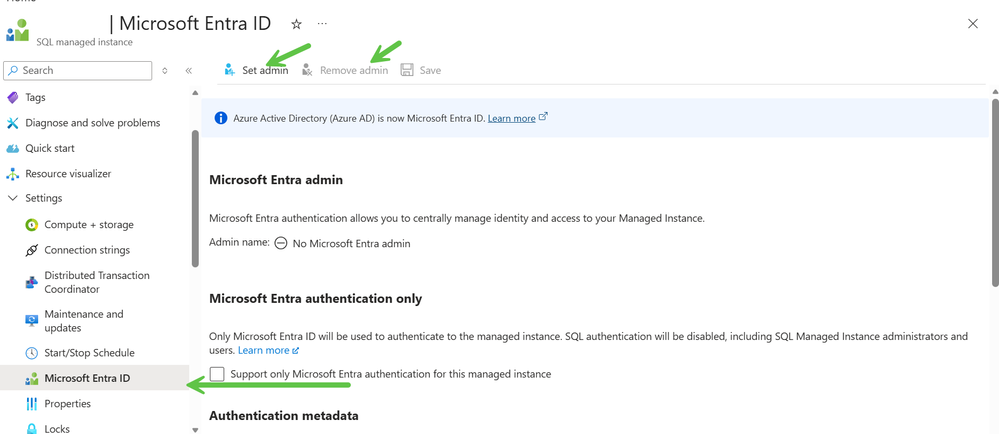This screenshot has width=999, height=434.
Task: Click the Diagnose wrench icon
Action: [x=13, y=122]
